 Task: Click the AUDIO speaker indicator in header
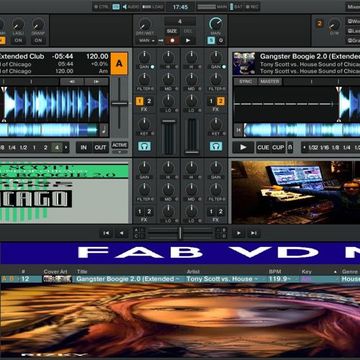click(130, 7)
